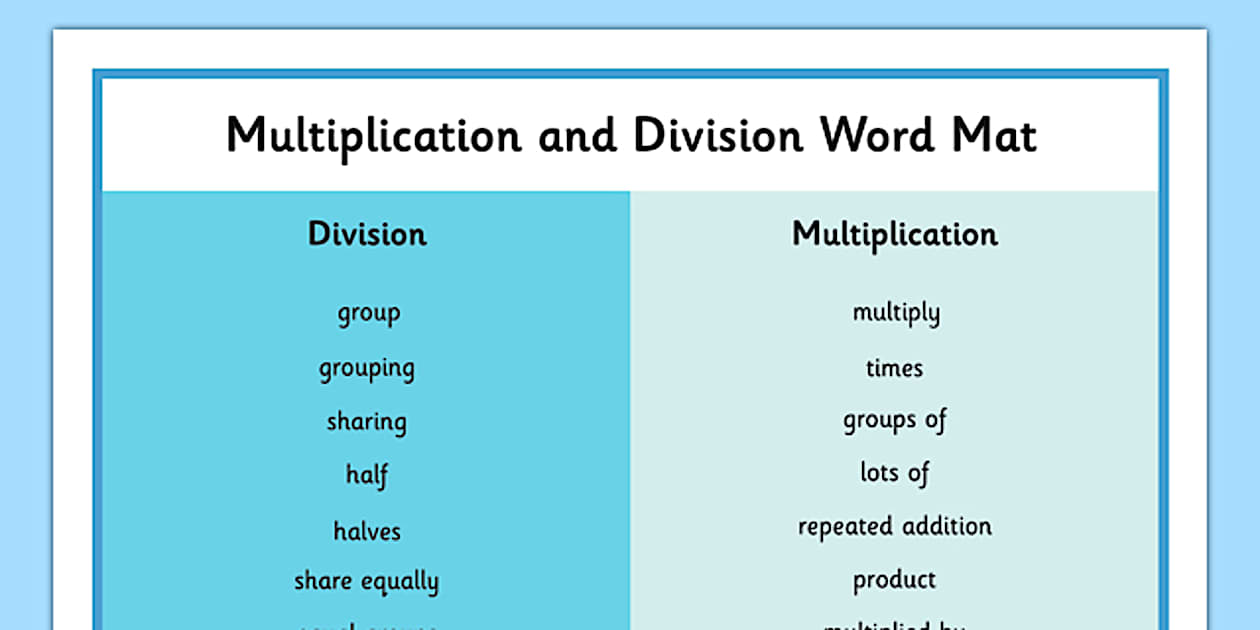This screenshot has height=630, width=1260.
Task: Select the word times
Action: click(x=894, y=368)
